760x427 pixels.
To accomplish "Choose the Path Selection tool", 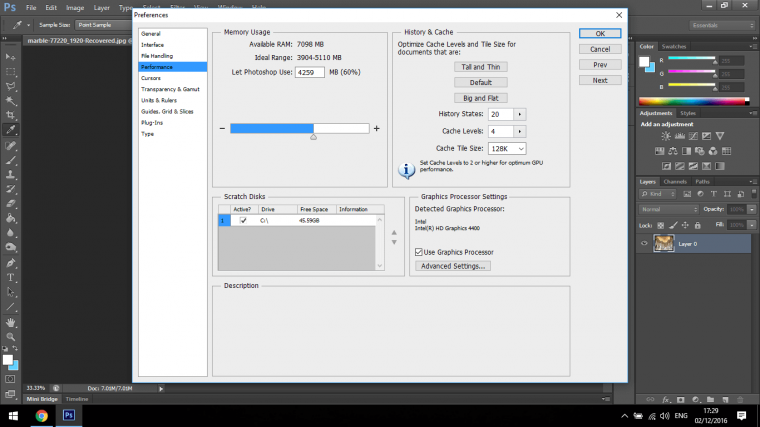I will click(x=10, y=292).
